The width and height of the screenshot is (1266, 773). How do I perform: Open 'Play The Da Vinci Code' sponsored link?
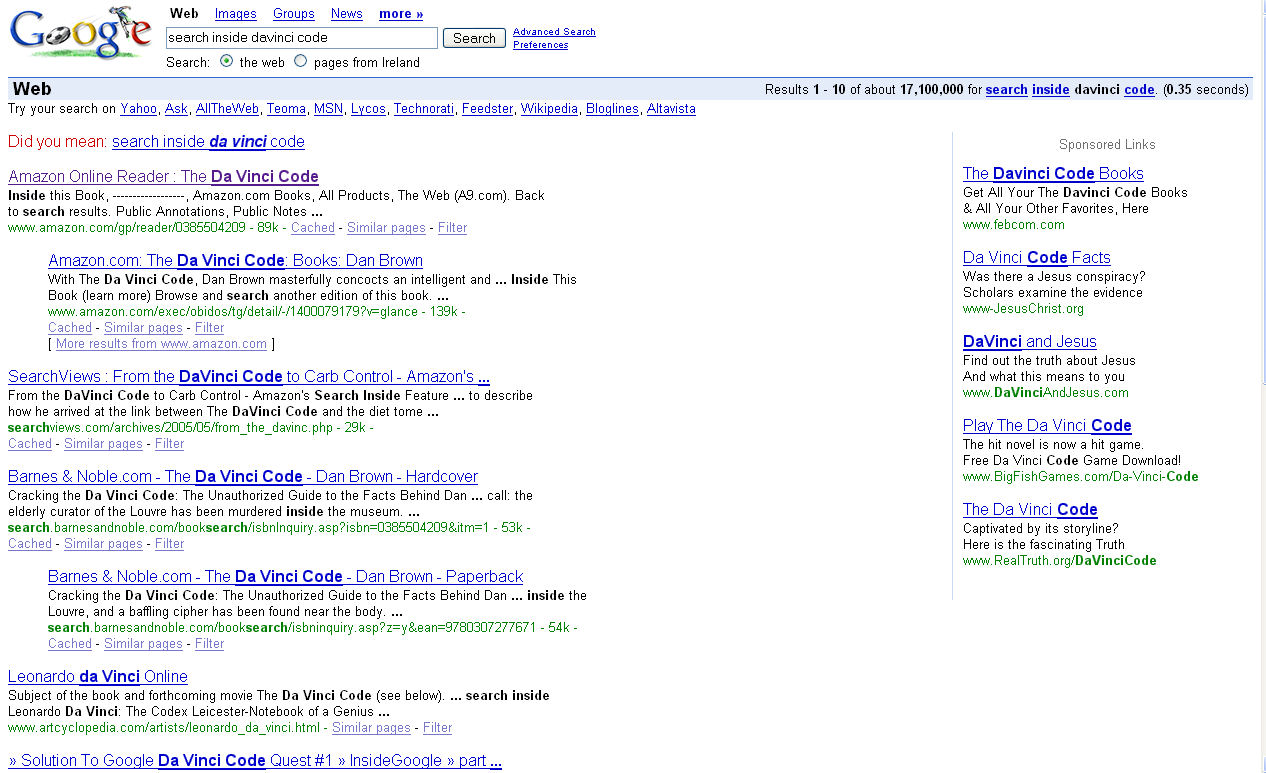1047,426
